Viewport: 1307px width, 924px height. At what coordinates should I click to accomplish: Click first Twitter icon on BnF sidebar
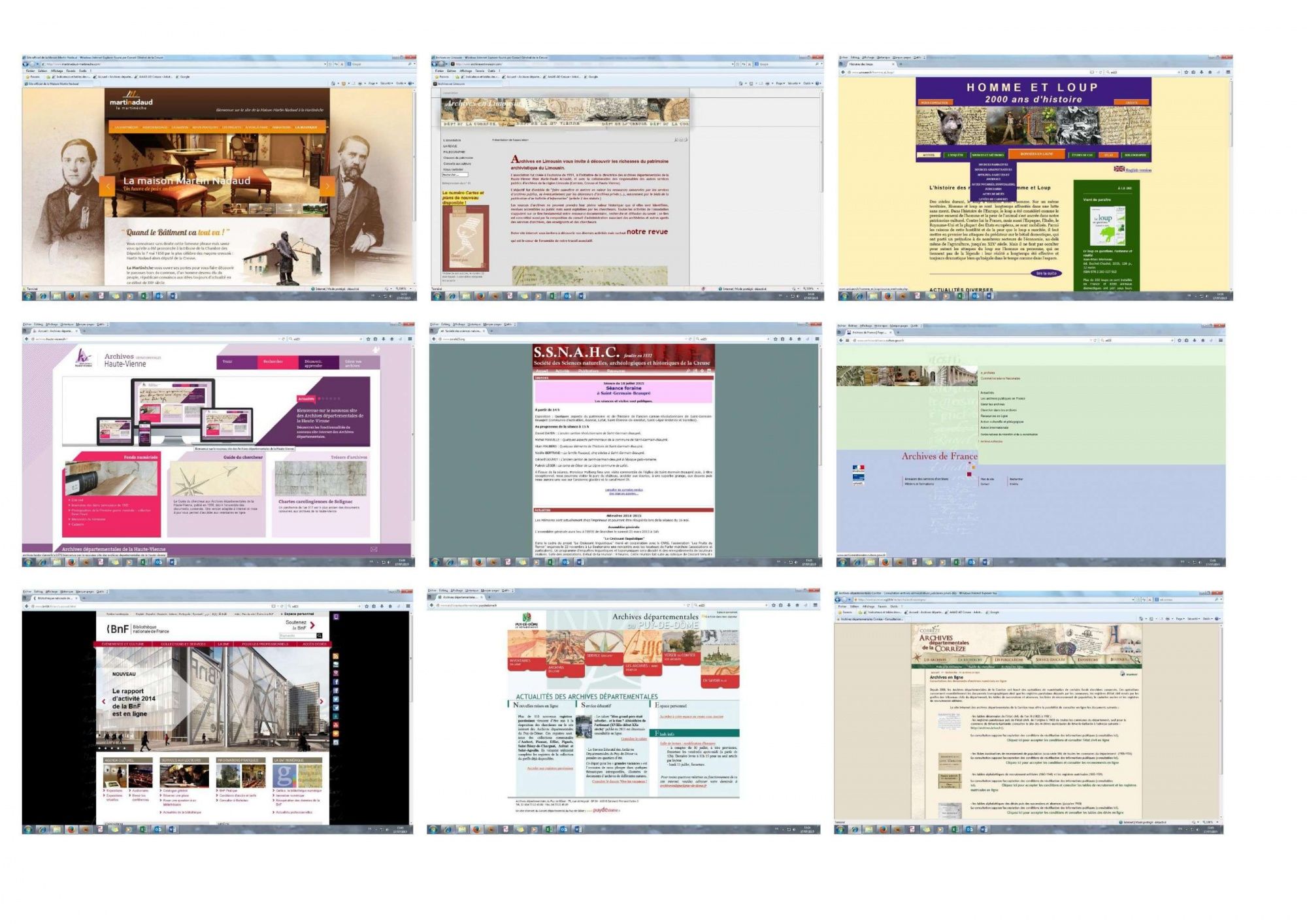pos(336,699)
